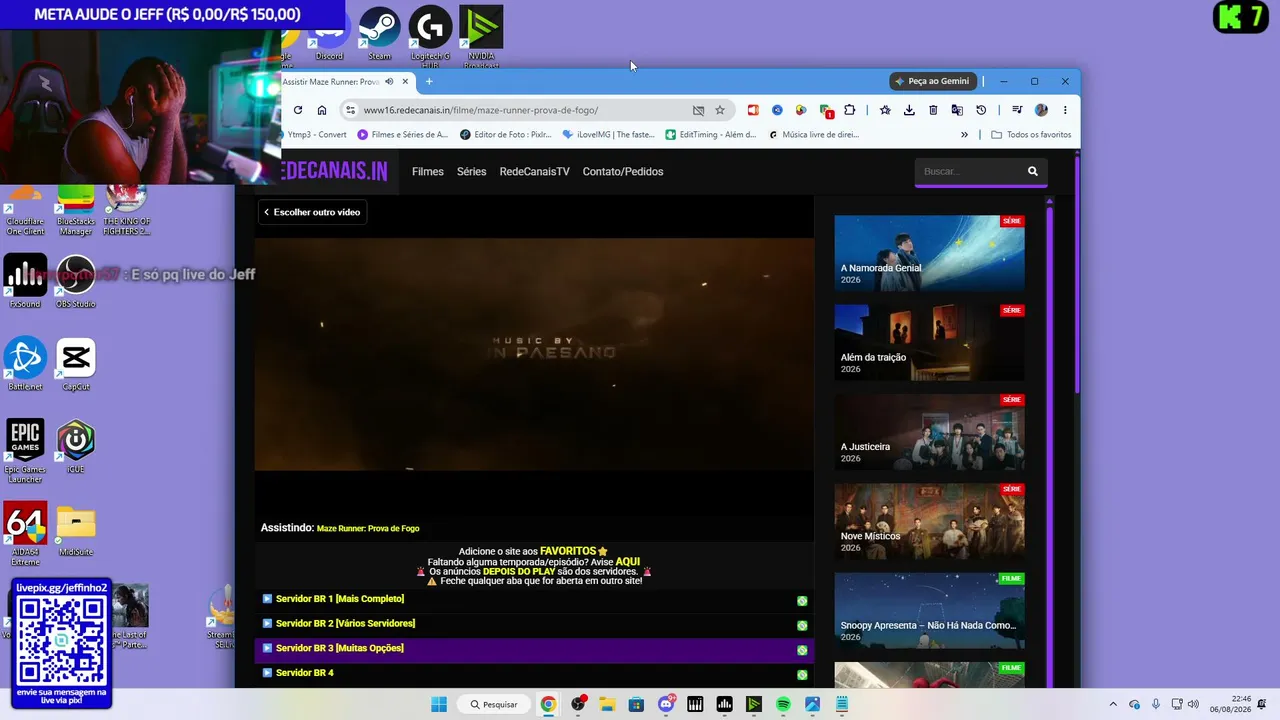Open the Ytmp3 - Convert bookmark
Viewport: 1280px width, 720px height.
coord(313,134)
